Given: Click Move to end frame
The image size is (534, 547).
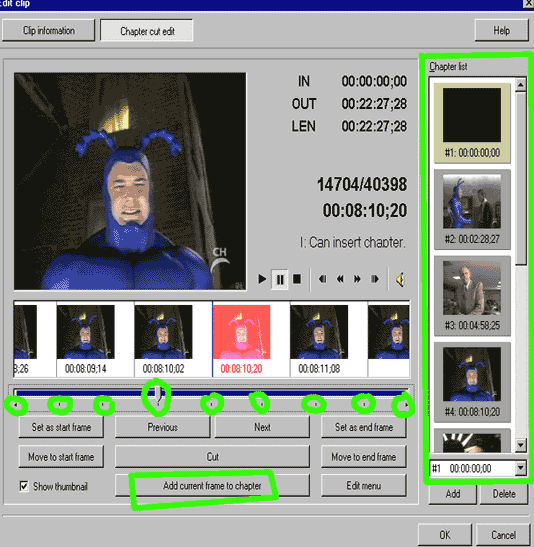Looking at the screenshot, I should [x=364, y=457].
